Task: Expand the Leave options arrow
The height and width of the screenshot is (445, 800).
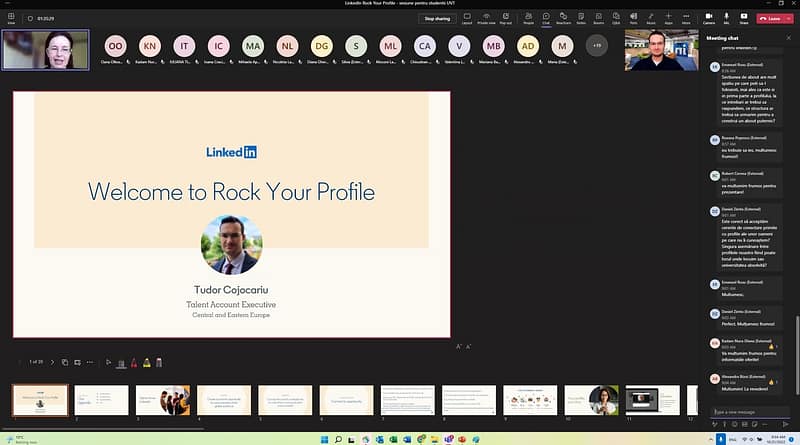Action: pyautogui.click(x=789, y=18)
